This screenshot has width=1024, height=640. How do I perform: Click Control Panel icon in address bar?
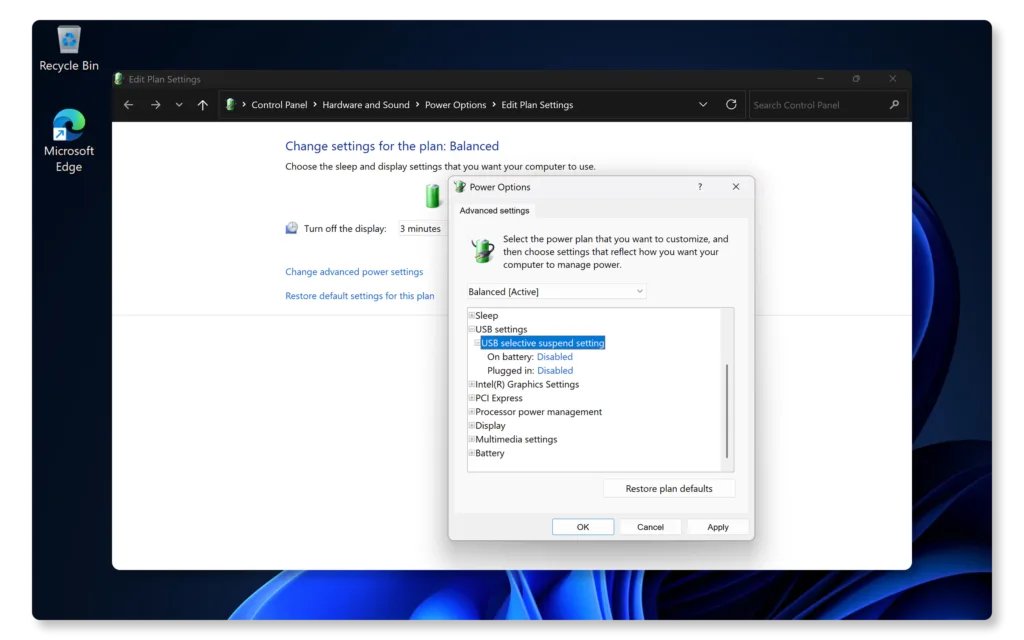[x=230, y=104]
